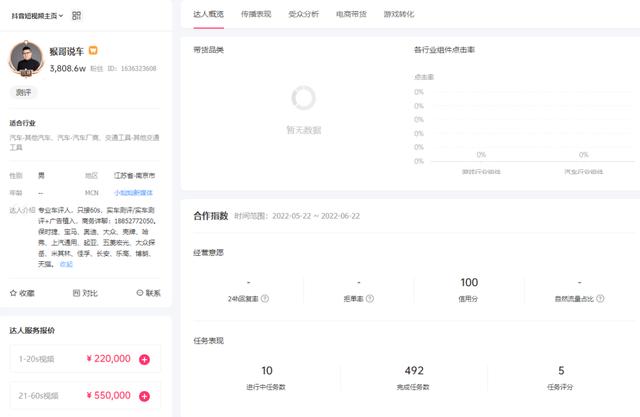640x417 pixels.
Task: Click the 3,808.6w follower count
Action: [68, 68]
